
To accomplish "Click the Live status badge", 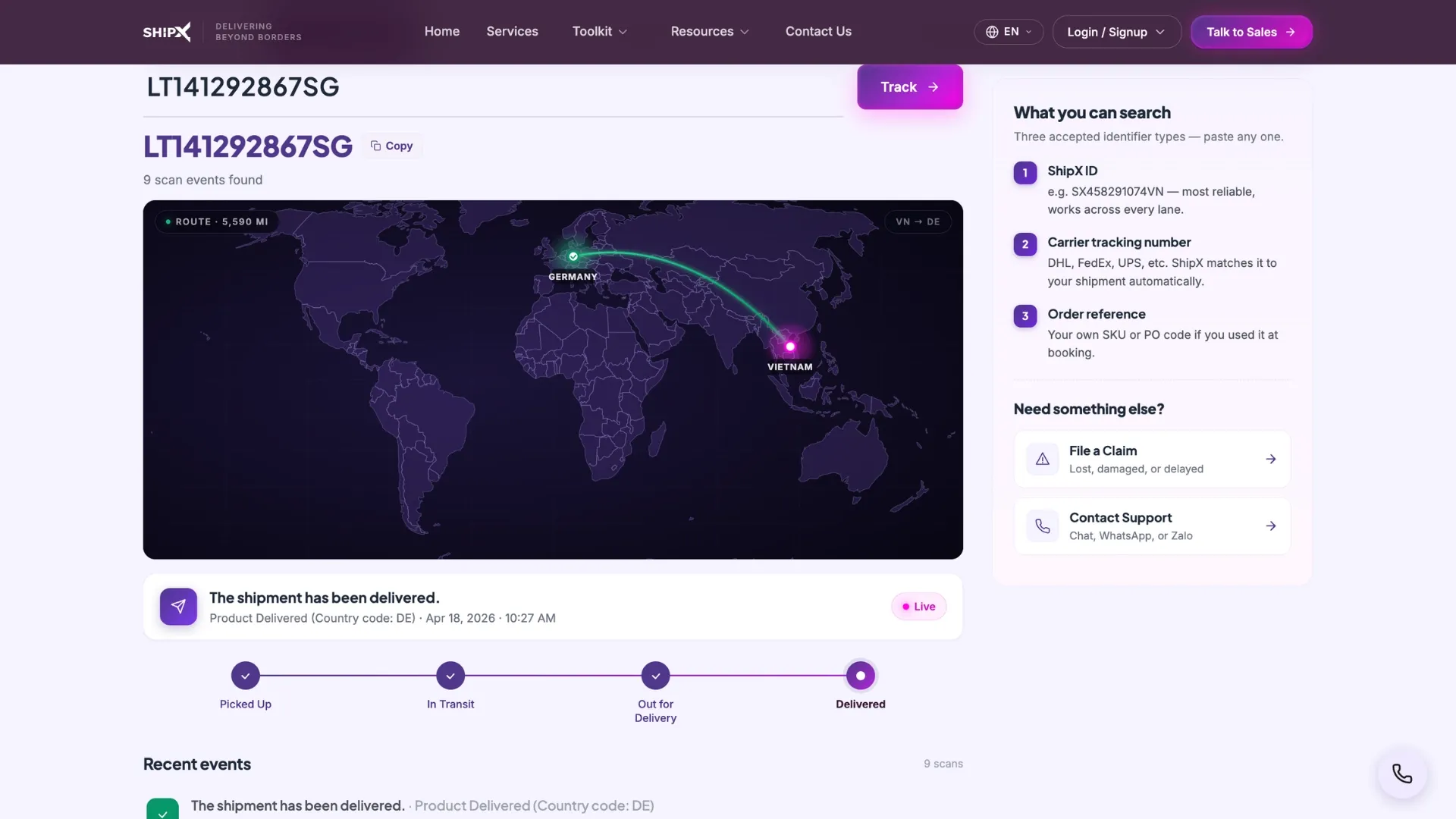I will (918, 607).
